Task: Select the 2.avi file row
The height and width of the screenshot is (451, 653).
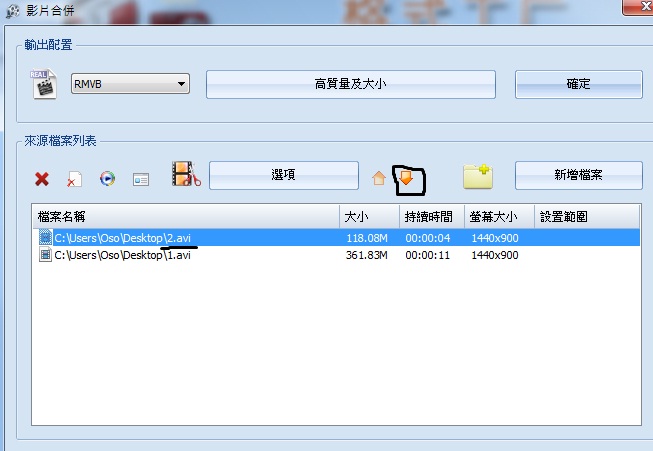Action: point(336,238)
